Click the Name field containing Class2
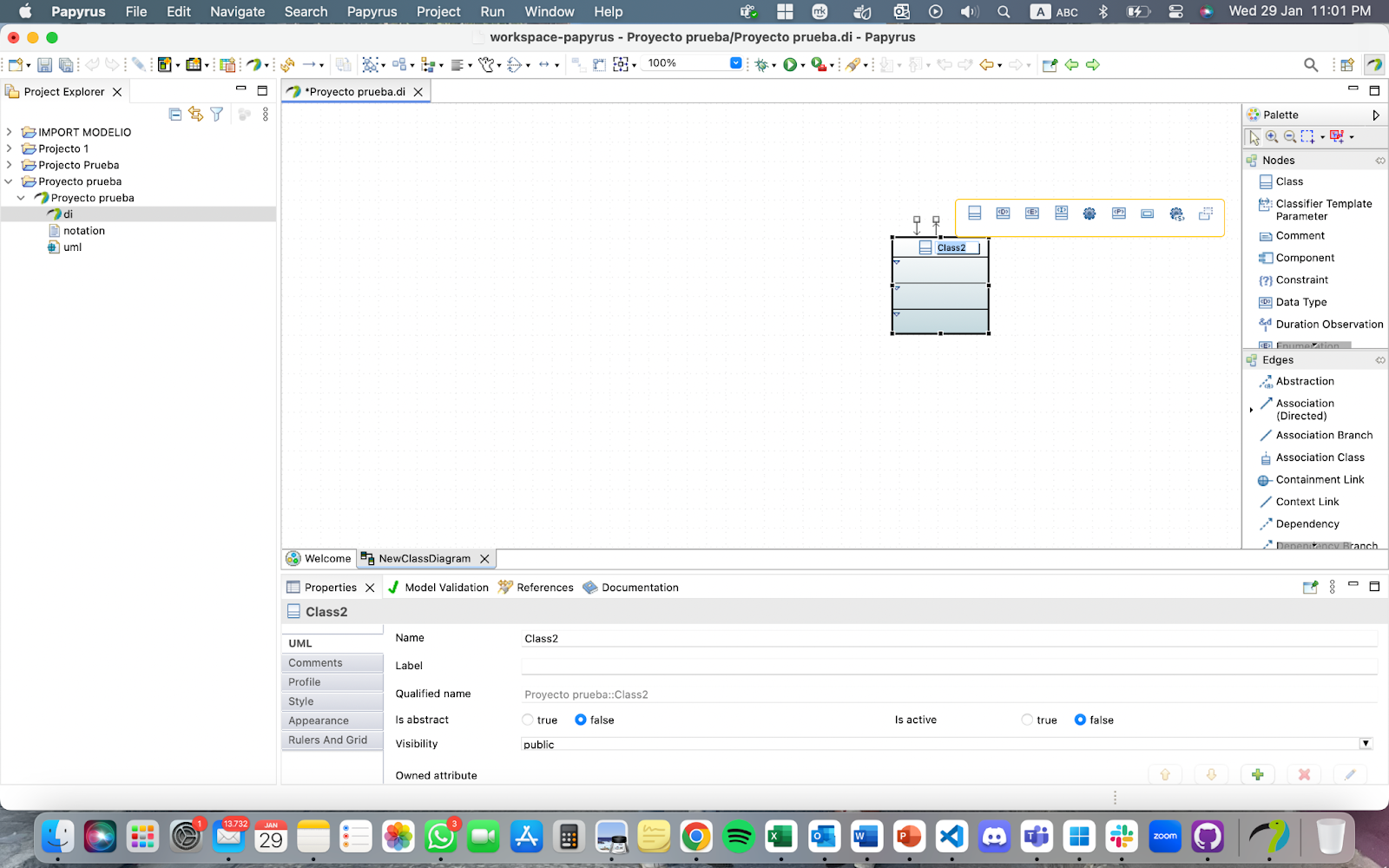This screenshot has width=1389, height=868. (x=946, y=639)
